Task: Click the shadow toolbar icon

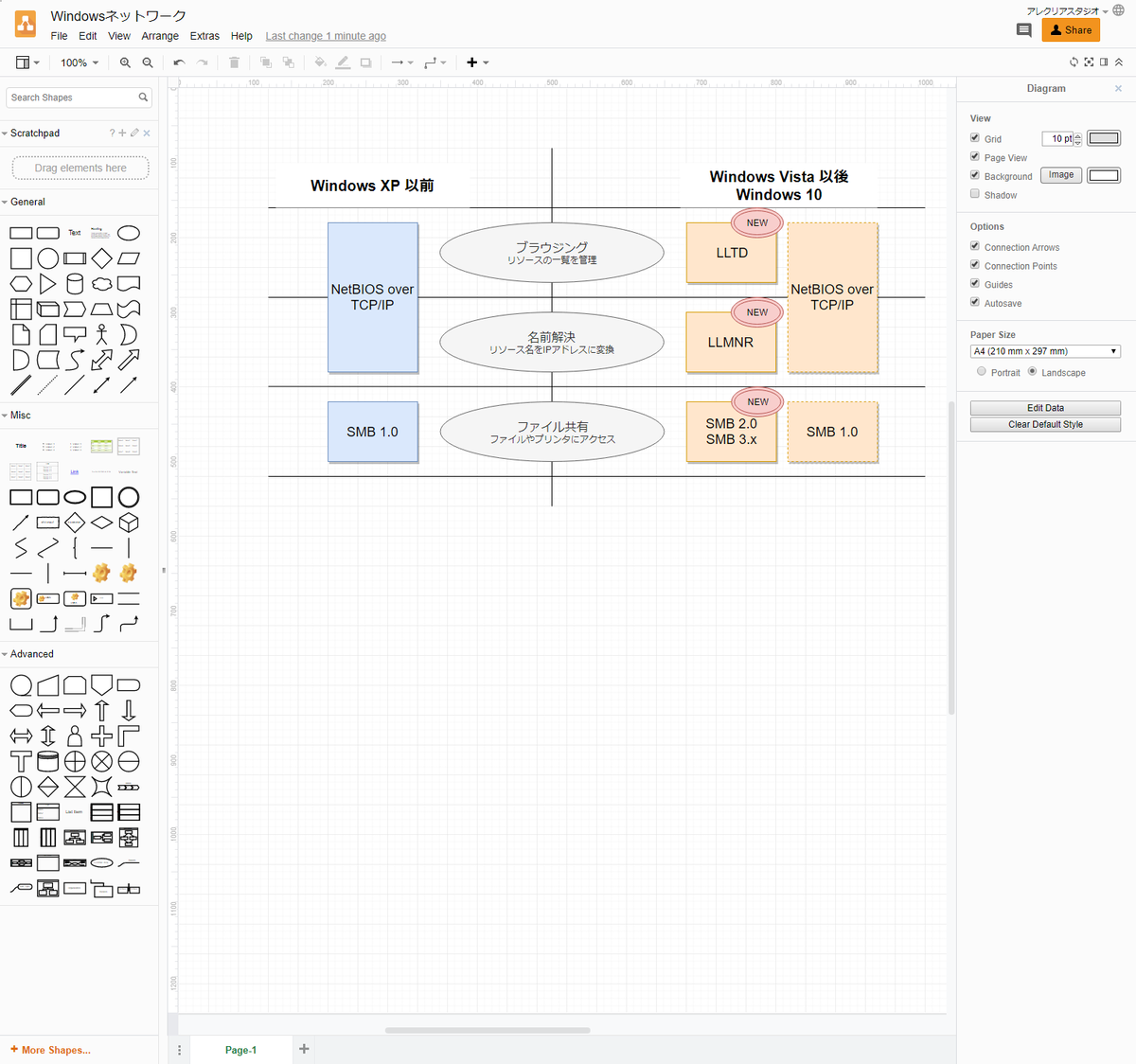Action: click(x=365, y=62)
